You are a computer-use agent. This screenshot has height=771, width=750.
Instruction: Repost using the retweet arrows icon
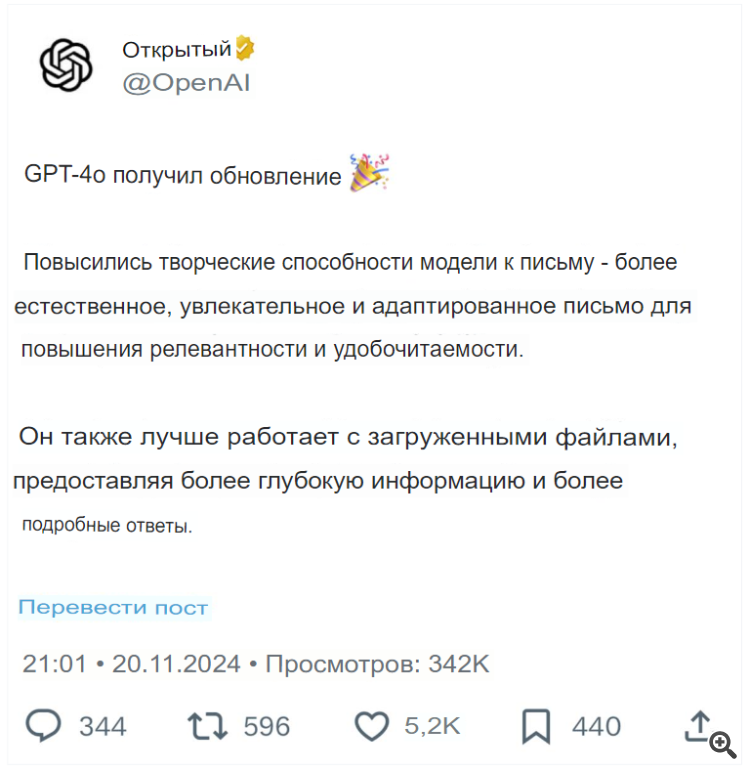click(207, 726)
